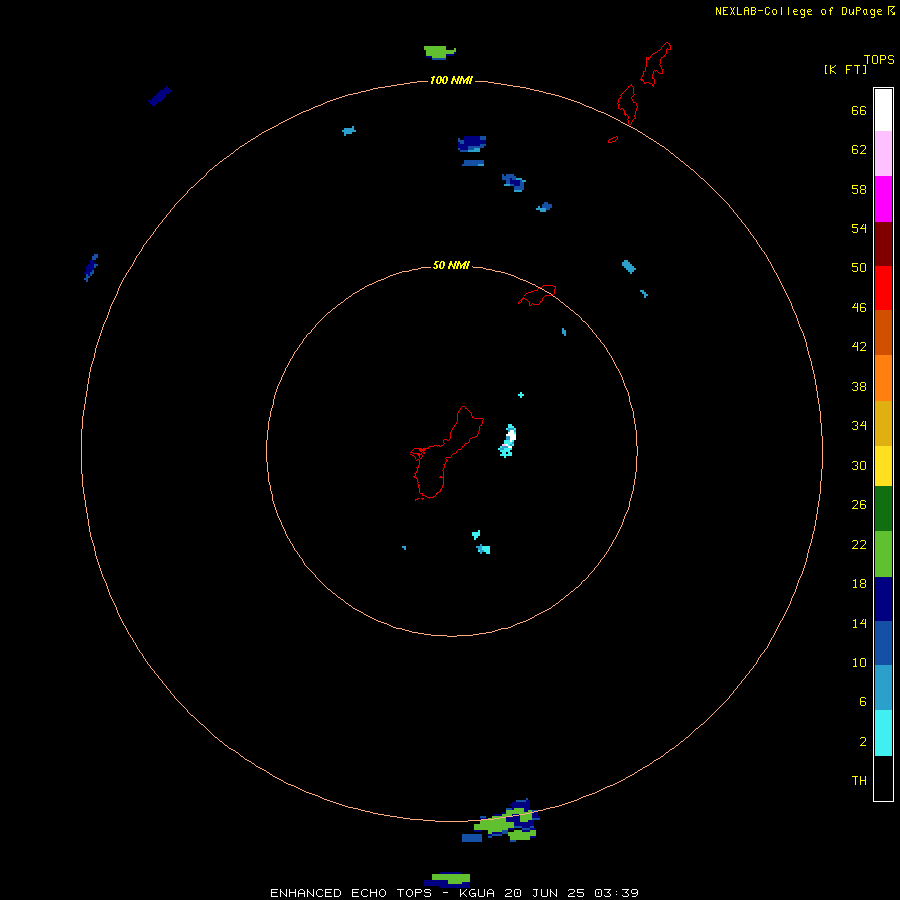This screenshot has width=900, height=900.
Task: Click the light pink legend swatch
Action: click(883, 153)
